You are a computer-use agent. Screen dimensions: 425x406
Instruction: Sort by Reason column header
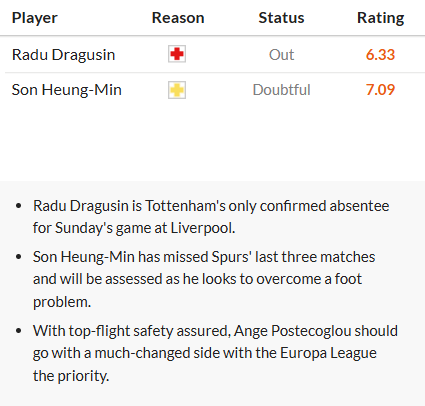pos(178,18)
